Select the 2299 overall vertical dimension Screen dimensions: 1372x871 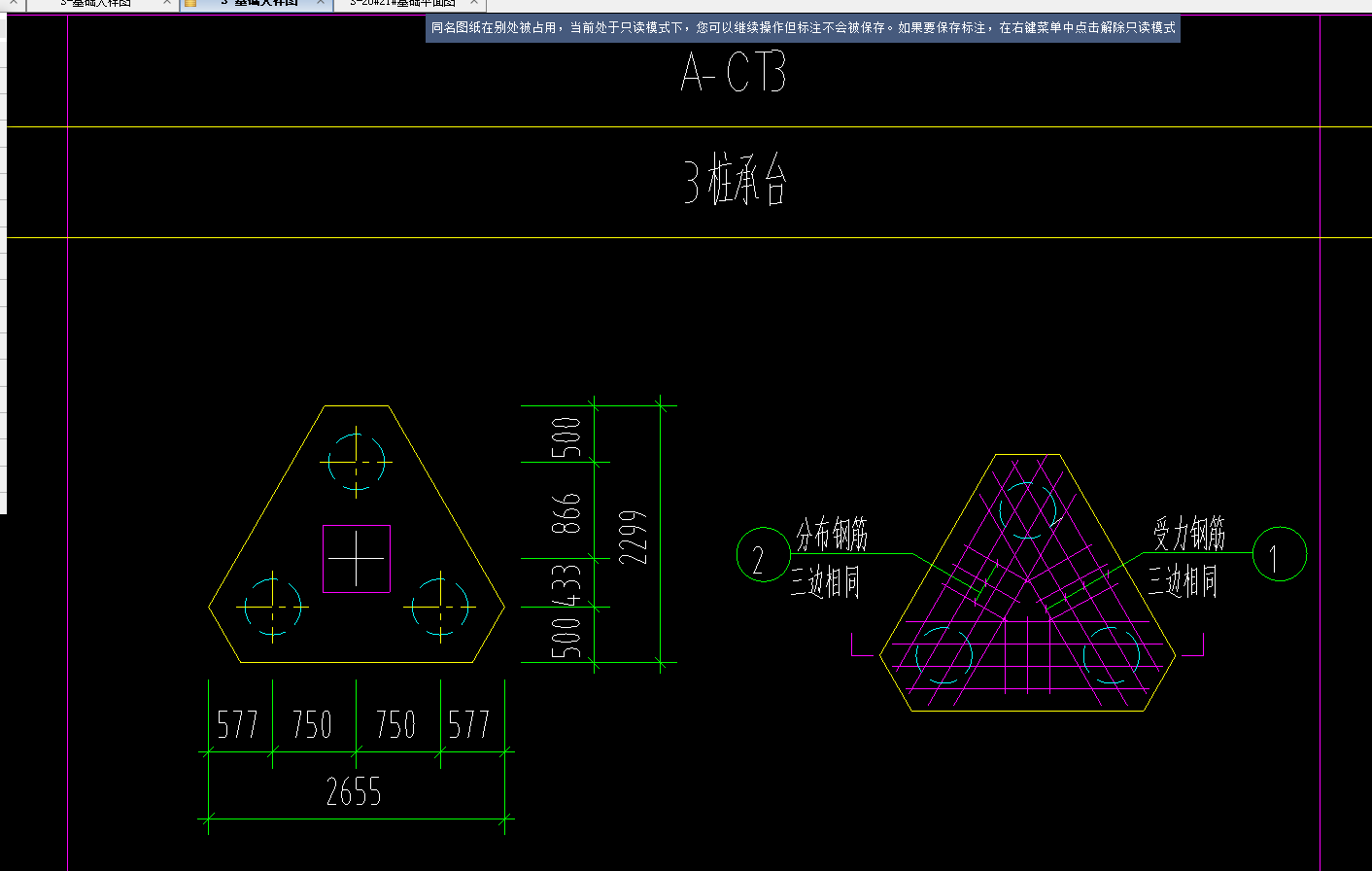(x=633, y=537)
